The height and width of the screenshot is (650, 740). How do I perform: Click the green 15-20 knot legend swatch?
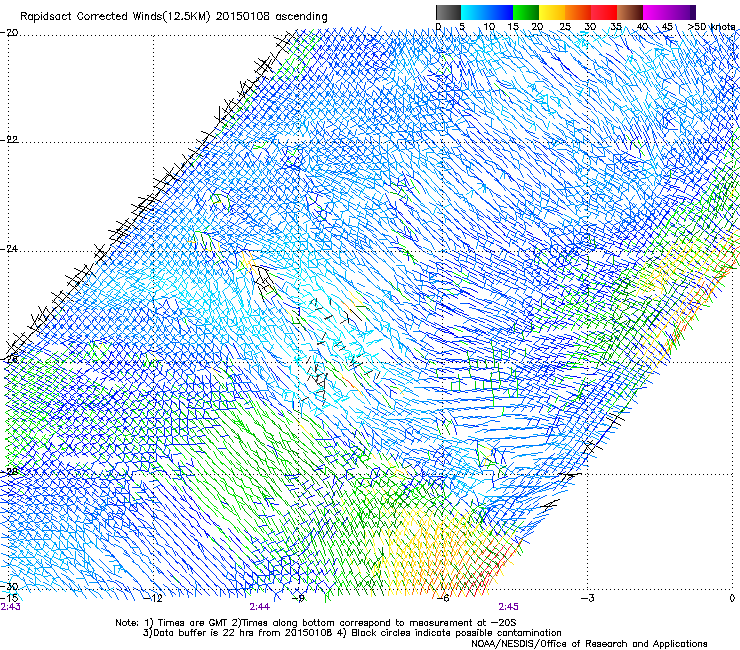(526, 12)
